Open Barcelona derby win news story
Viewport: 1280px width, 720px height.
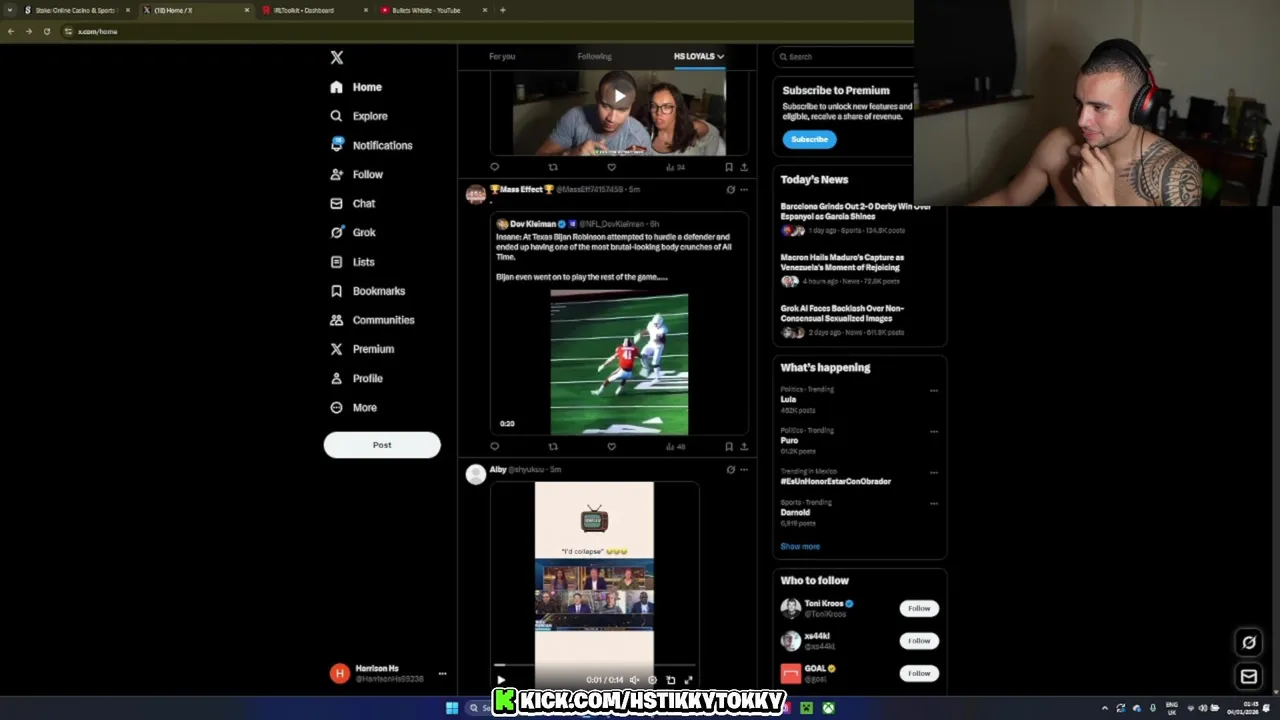coord(856,211)
